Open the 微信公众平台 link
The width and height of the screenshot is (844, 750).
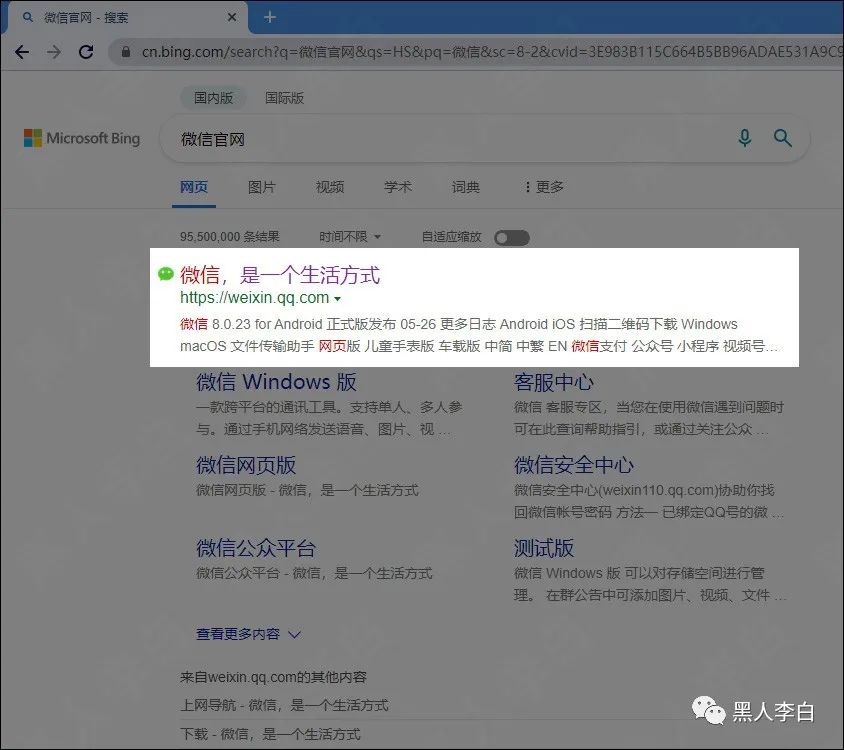(x=256, y=548)
